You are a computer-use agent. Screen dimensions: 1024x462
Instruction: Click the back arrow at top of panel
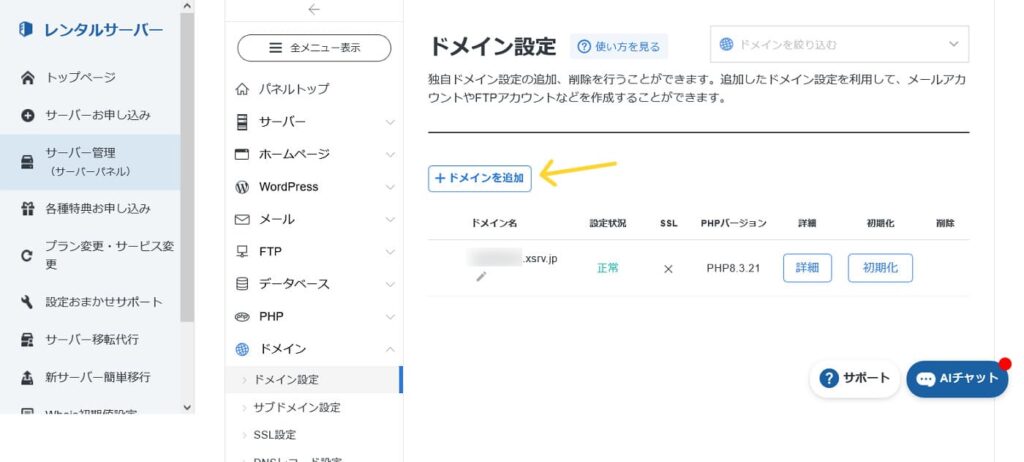(x=314, y=9)
